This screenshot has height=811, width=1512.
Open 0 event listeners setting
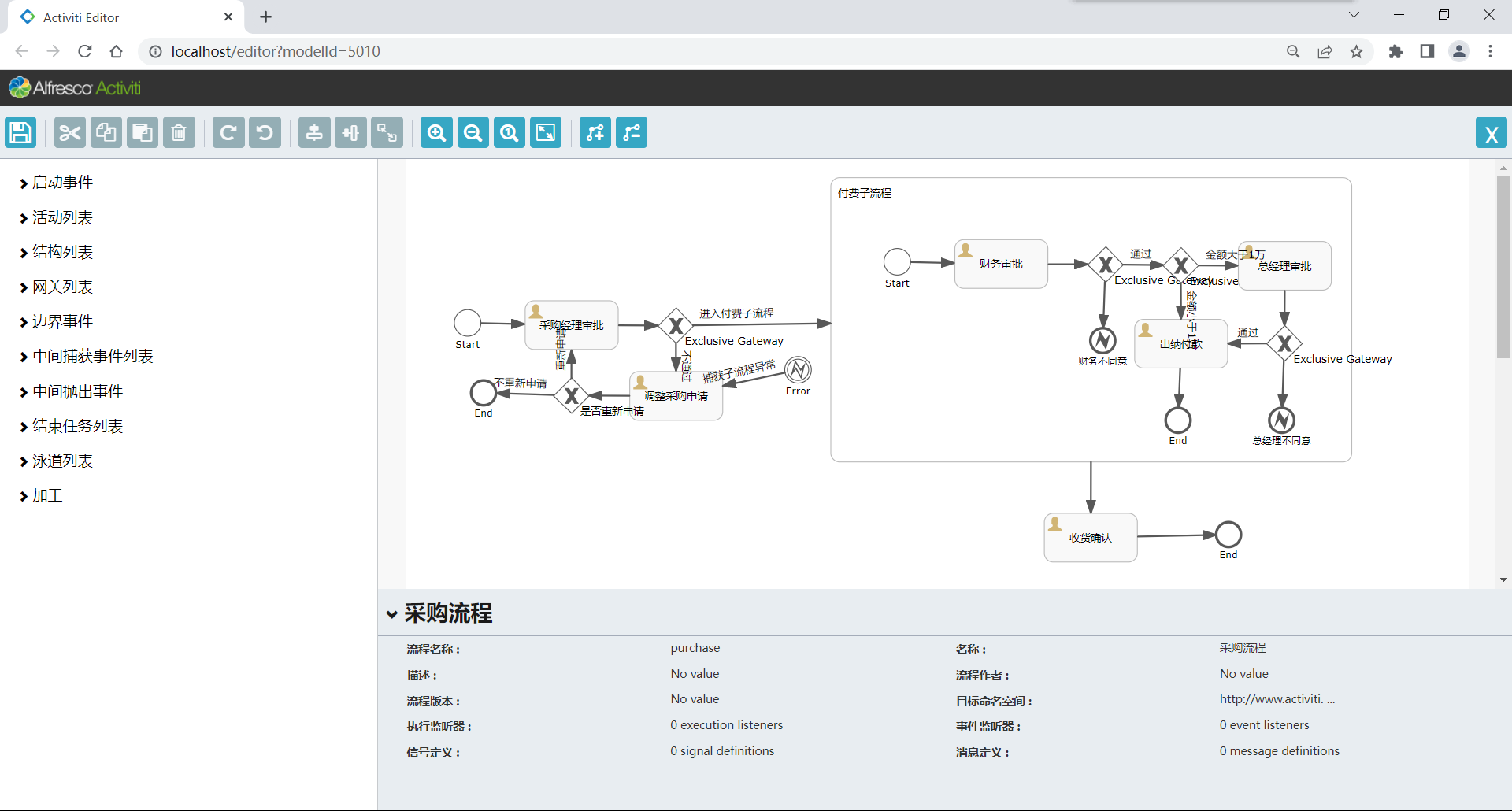point(1265,725)
